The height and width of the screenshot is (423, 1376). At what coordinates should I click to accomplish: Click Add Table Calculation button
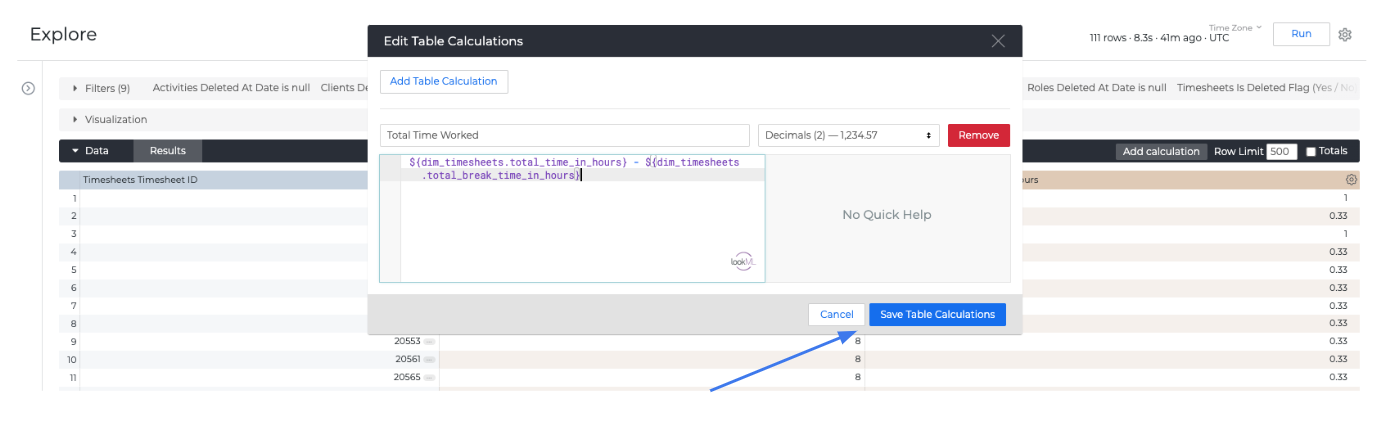(x=444, y=81)
